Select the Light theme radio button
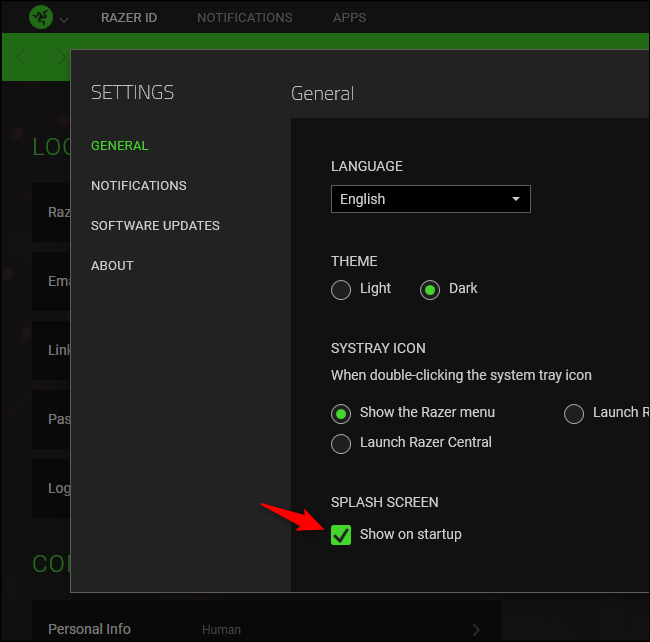The height and width of the screenshot is (642, 650). point(341,290)
